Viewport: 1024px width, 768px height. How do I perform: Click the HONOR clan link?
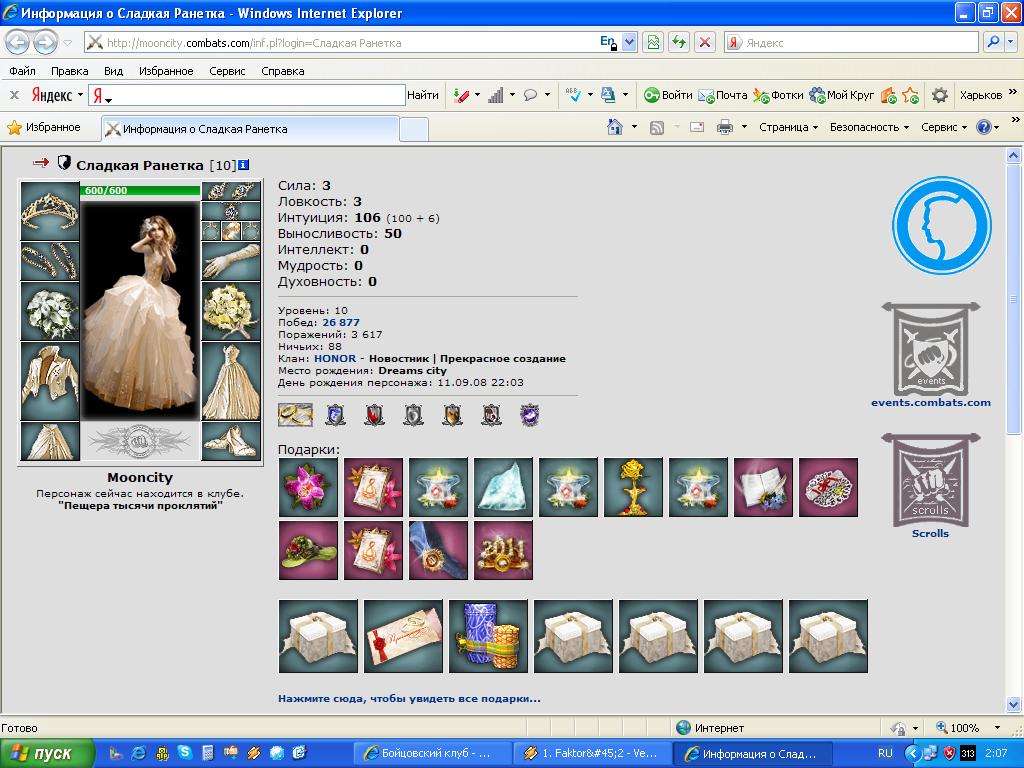click(x=335, y=359)
